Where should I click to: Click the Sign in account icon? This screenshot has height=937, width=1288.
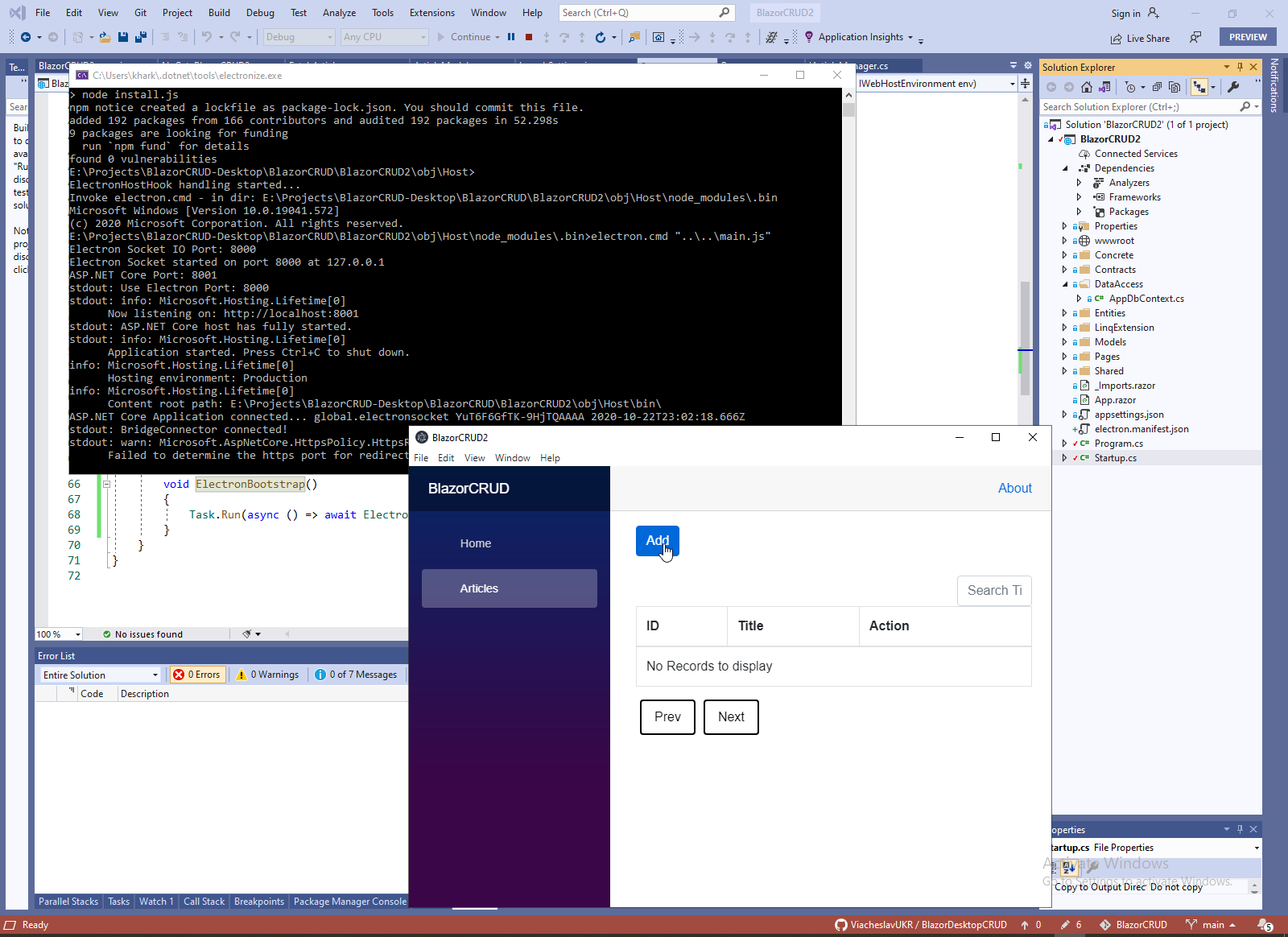coord(1154,13)
